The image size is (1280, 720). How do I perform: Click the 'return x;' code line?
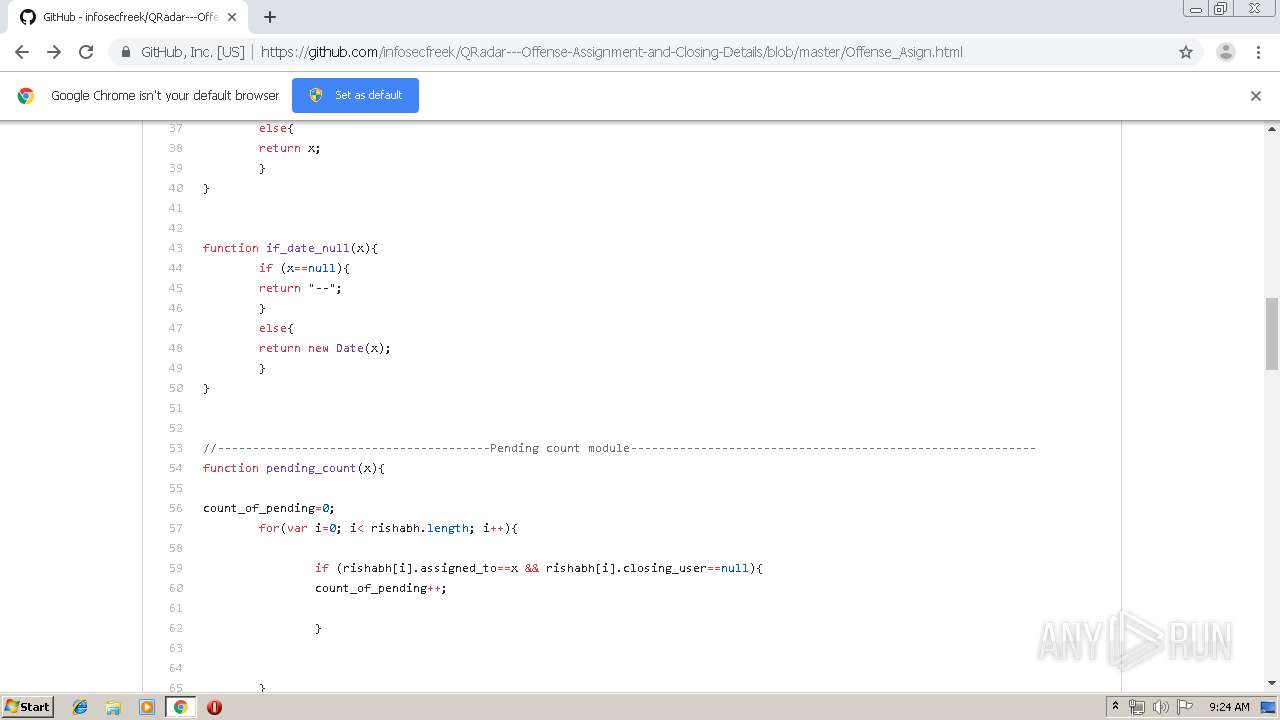coord(290,148)
